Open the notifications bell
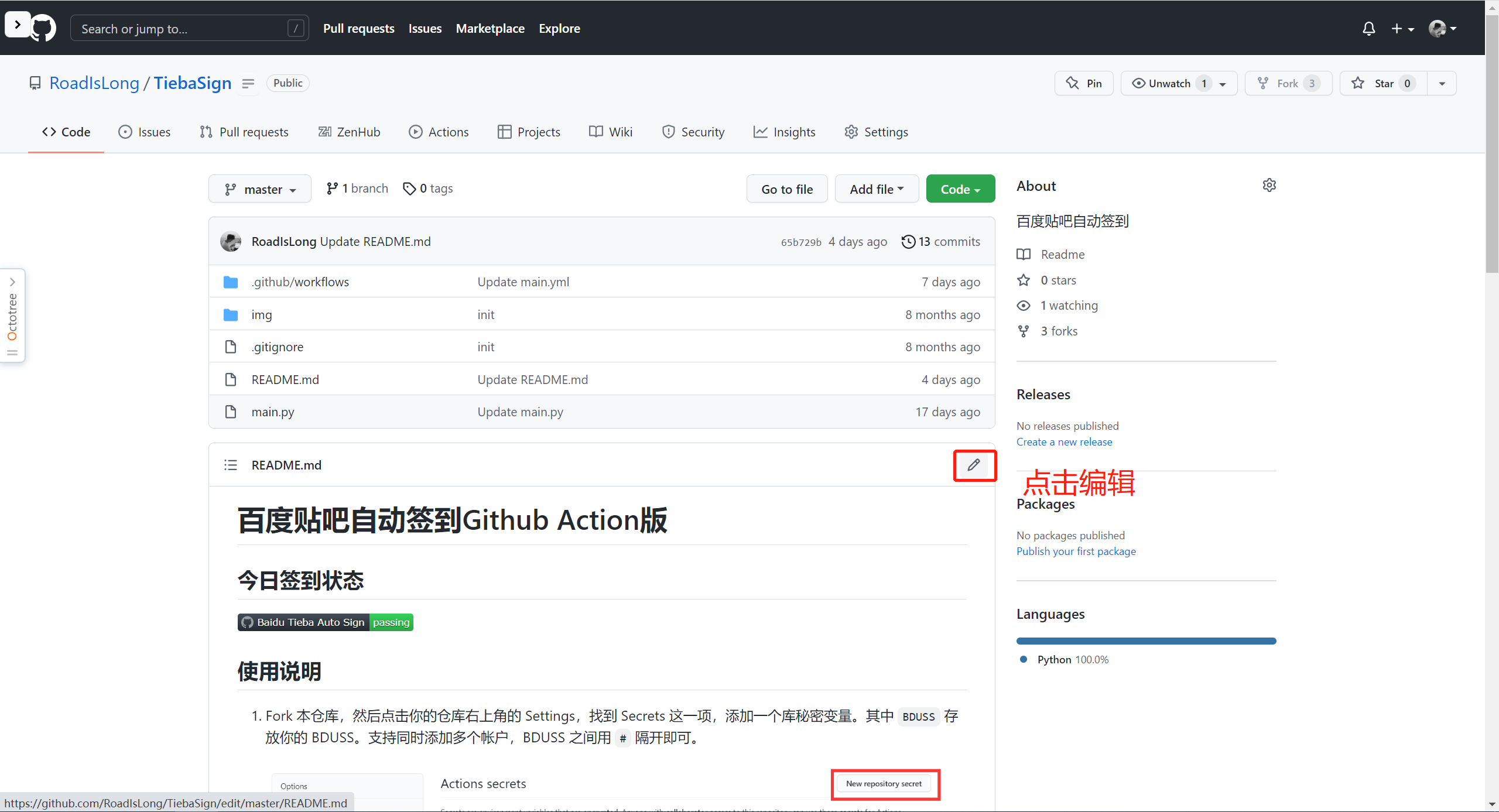The width and height of the screenshot is (1499, 812). coord(1369,28)
